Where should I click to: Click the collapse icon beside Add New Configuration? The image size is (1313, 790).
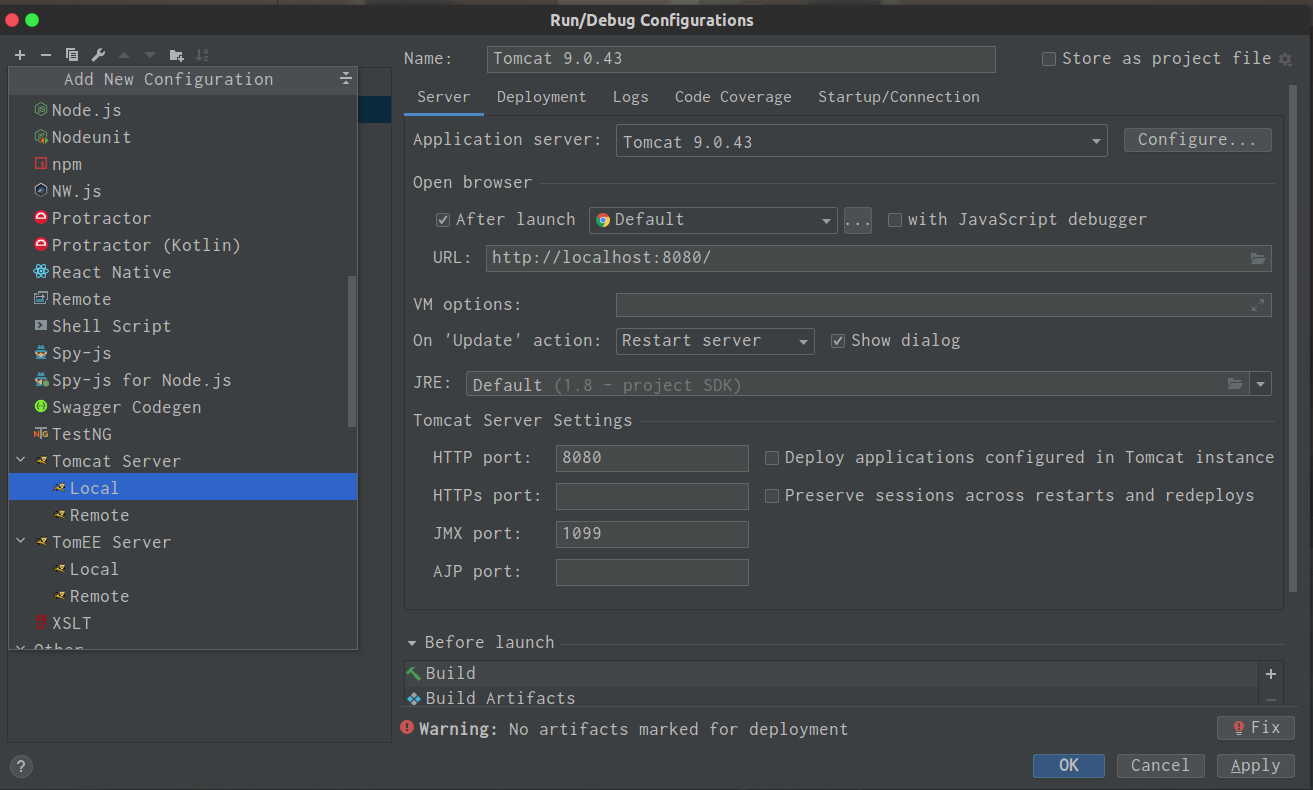point(345,79)
